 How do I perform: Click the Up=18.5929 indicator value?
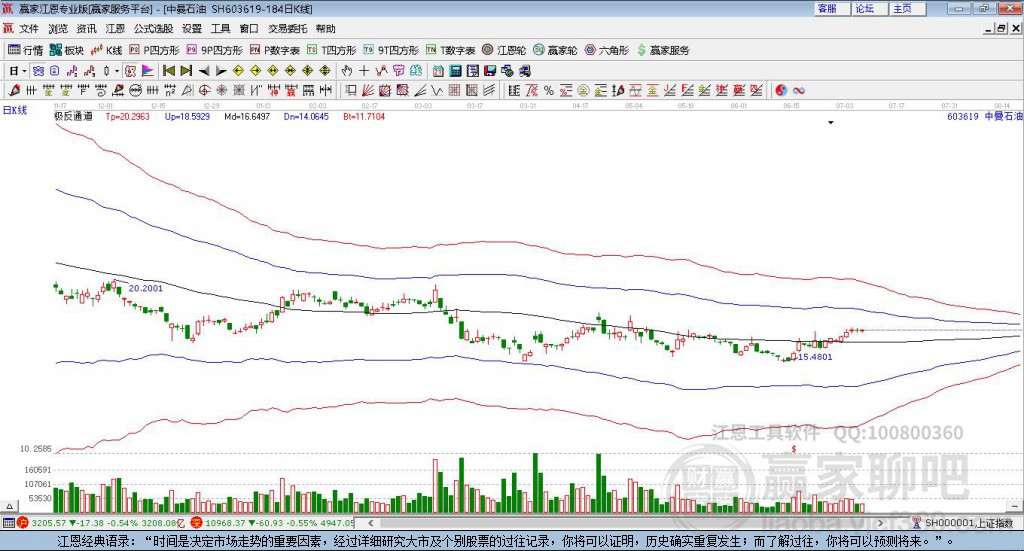tap(187, 116)
